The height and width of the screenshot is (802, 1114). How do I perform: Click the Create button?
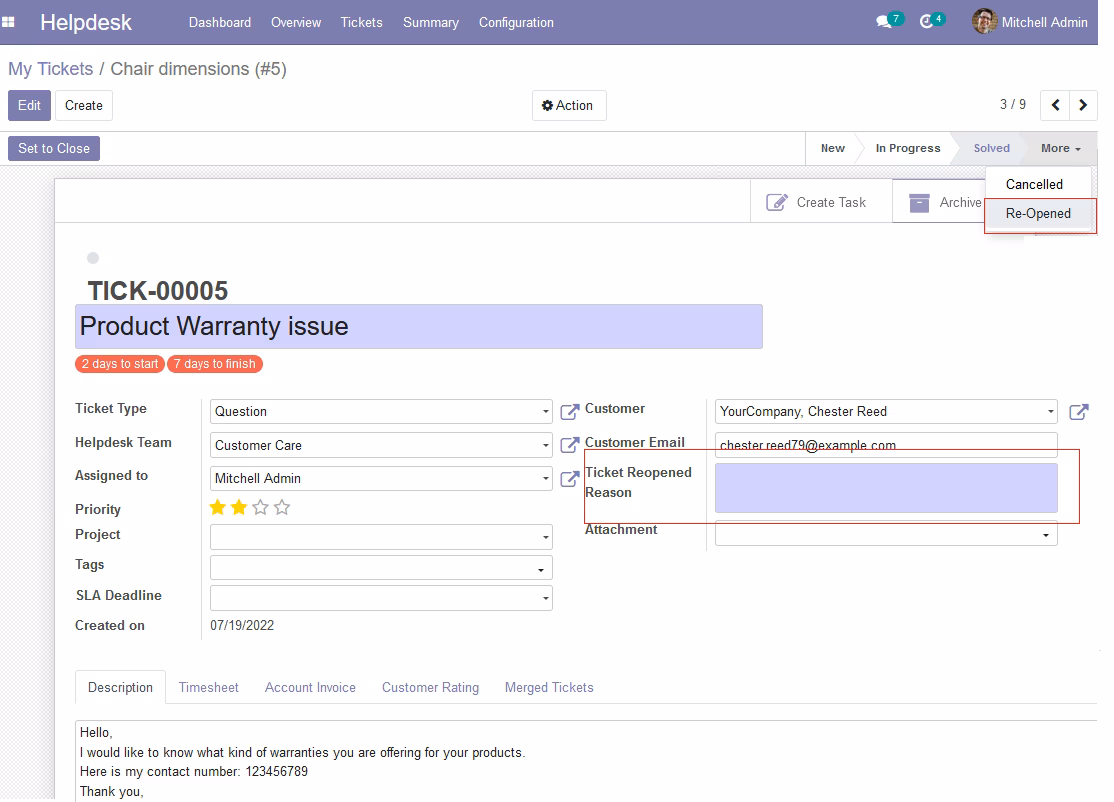coord(84,105)
